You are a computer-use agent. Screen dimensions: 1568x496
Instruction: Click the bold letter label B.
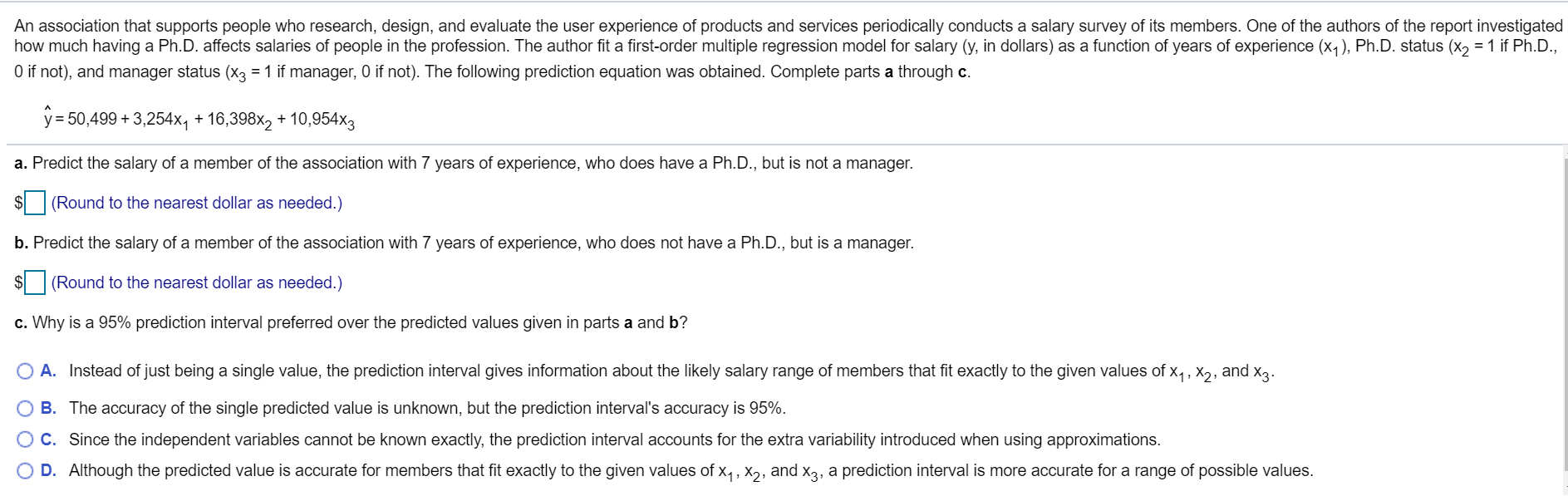48,409
